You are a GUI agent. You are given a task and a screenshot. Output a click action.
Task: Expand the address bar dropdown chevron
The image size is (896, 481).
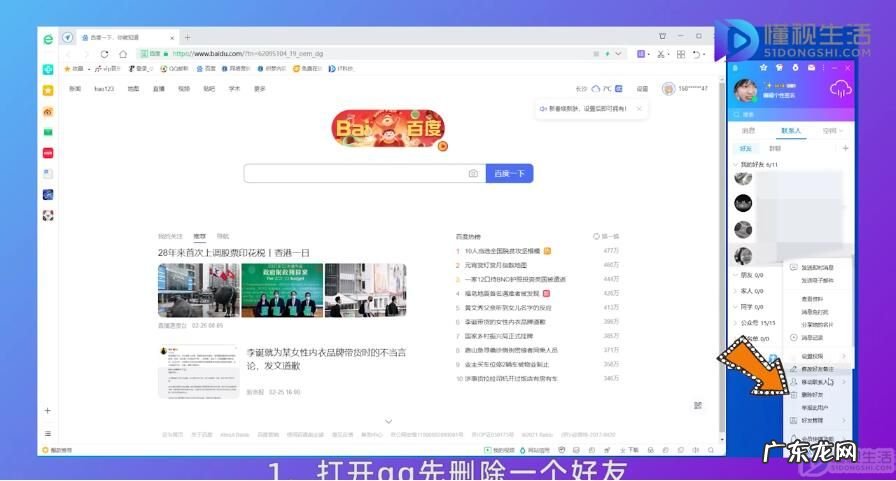coord(618,54)
